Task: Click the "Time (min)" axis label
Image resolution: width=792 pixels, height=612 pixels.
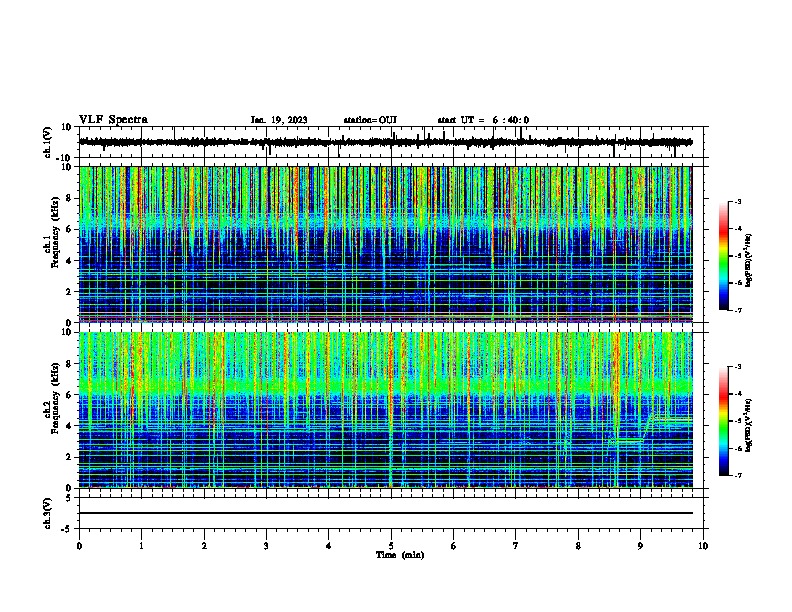Action: coord(400,555)
